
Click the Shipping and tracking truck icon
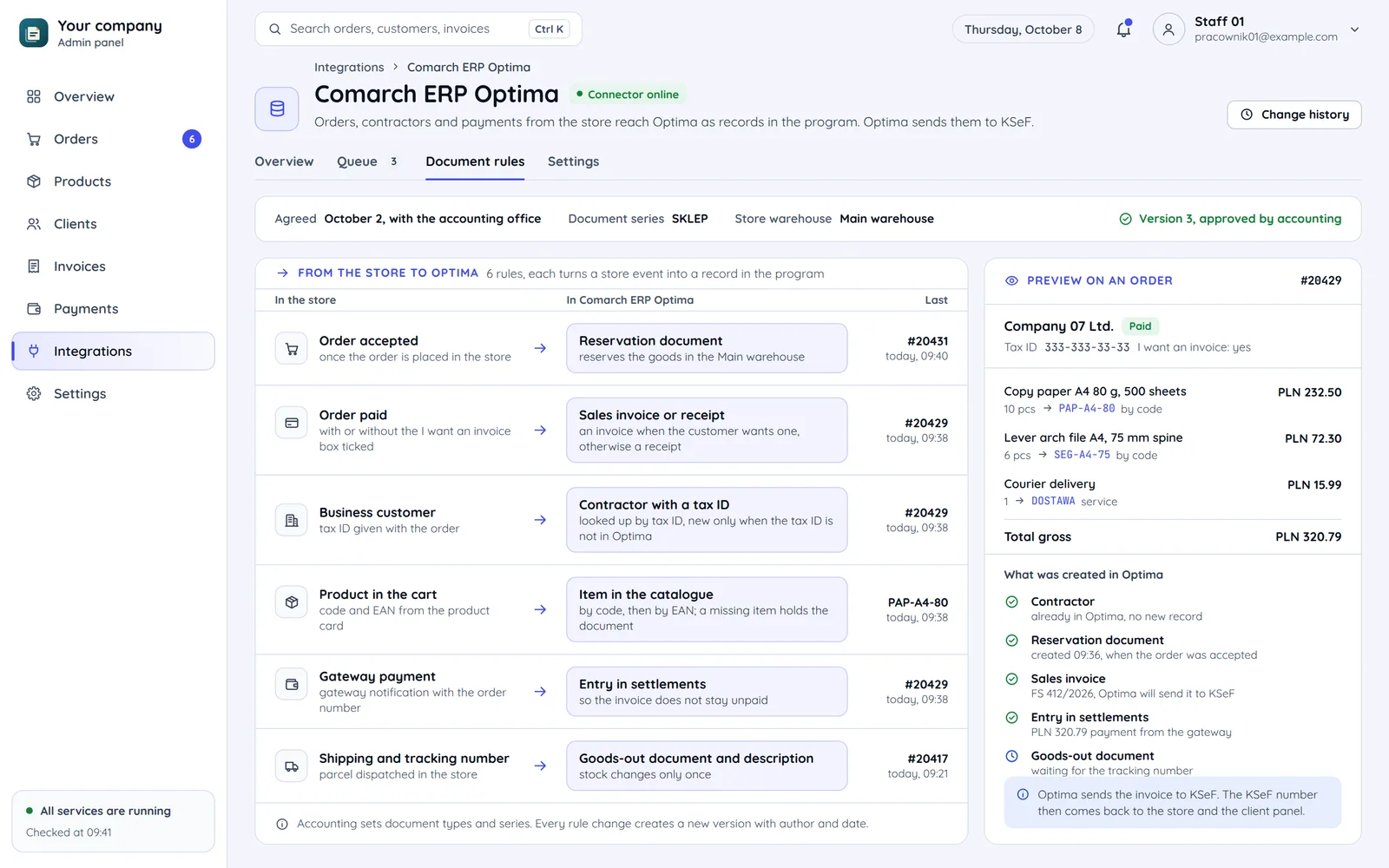click(x=292, y=766)
